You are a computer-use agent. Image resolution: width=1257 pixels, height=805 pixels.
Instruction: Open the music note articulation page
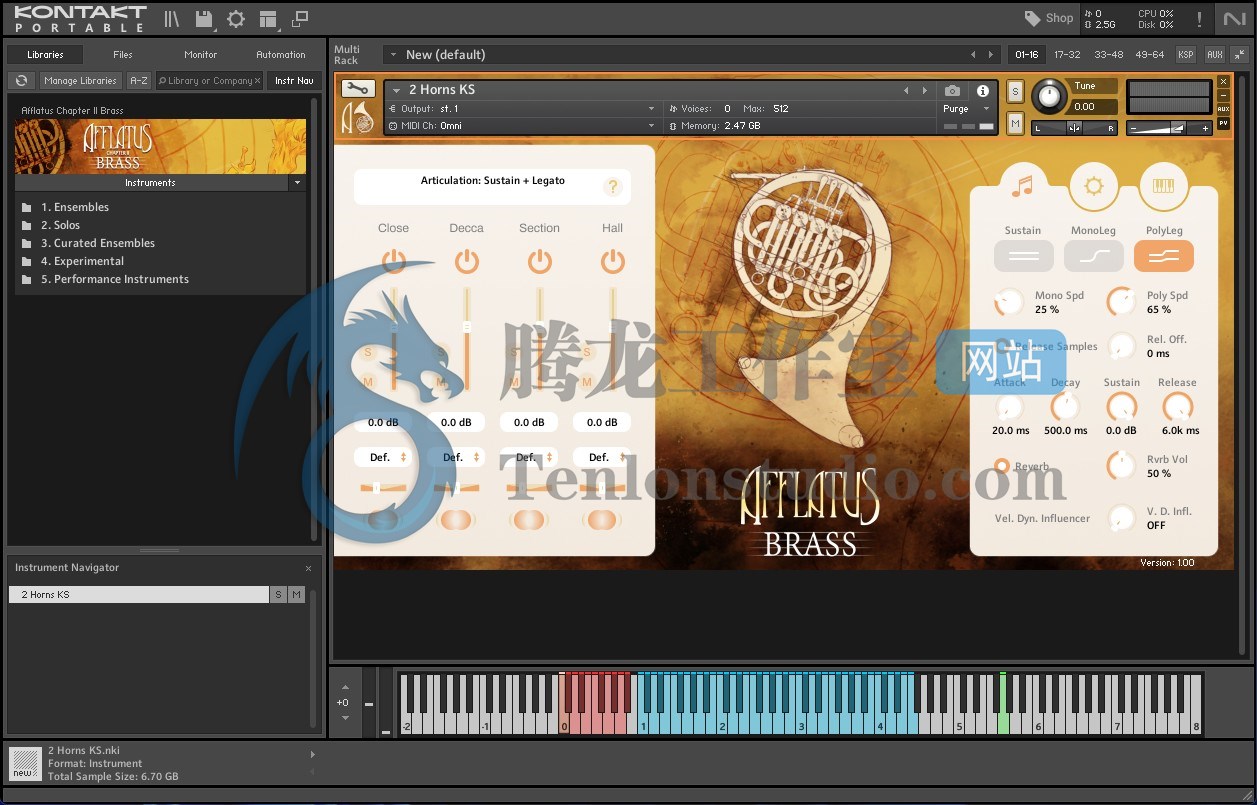[x=1022, y=185]
